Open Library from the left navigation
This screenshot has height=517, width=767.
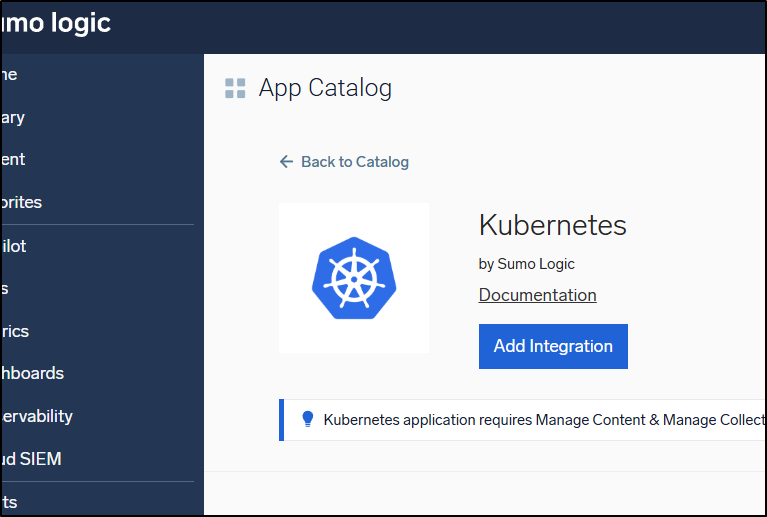click(x=13, y=117)
